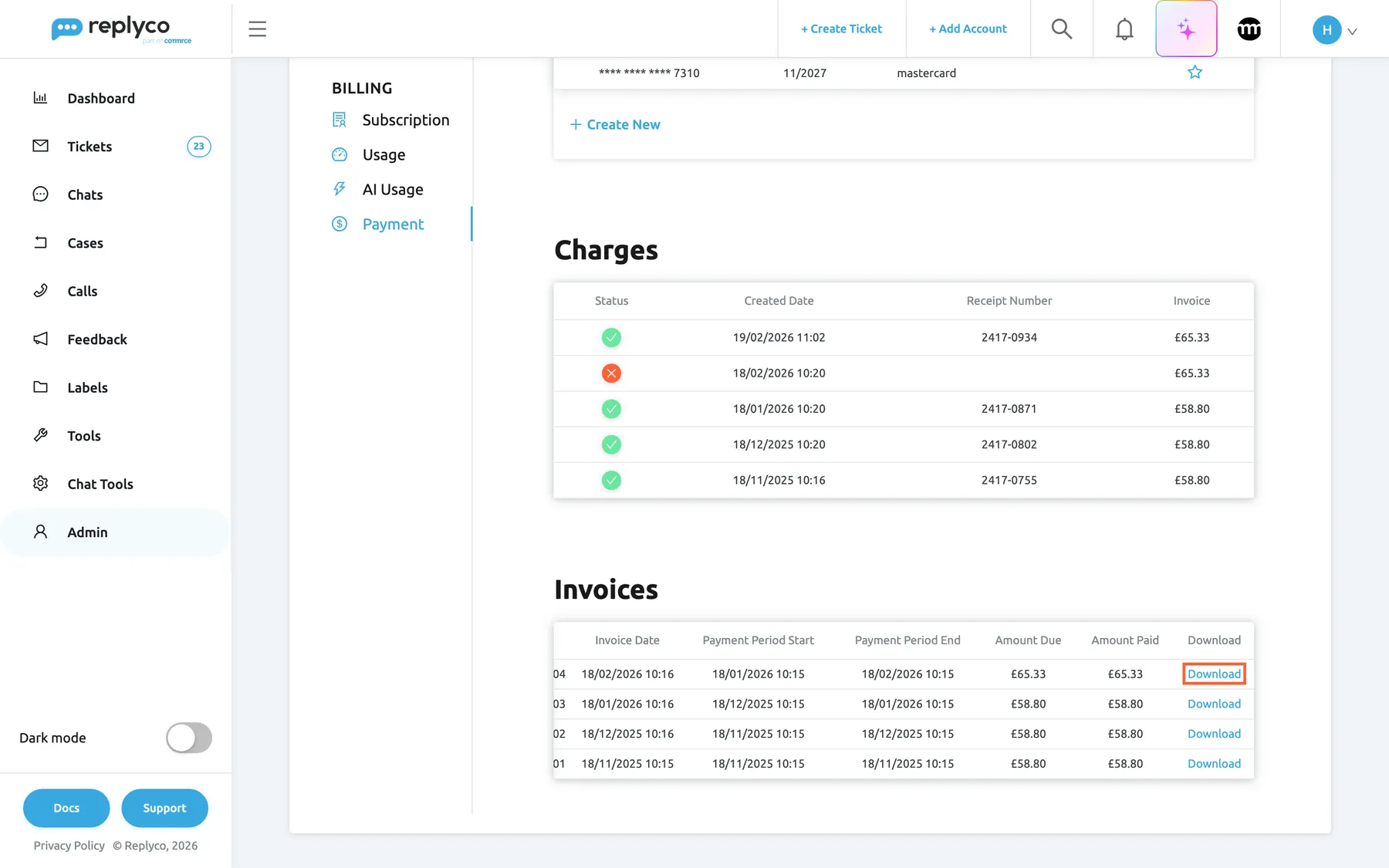Open the Privacy Policy link
The image size is (1389, 868).
(x=69, y=846)
